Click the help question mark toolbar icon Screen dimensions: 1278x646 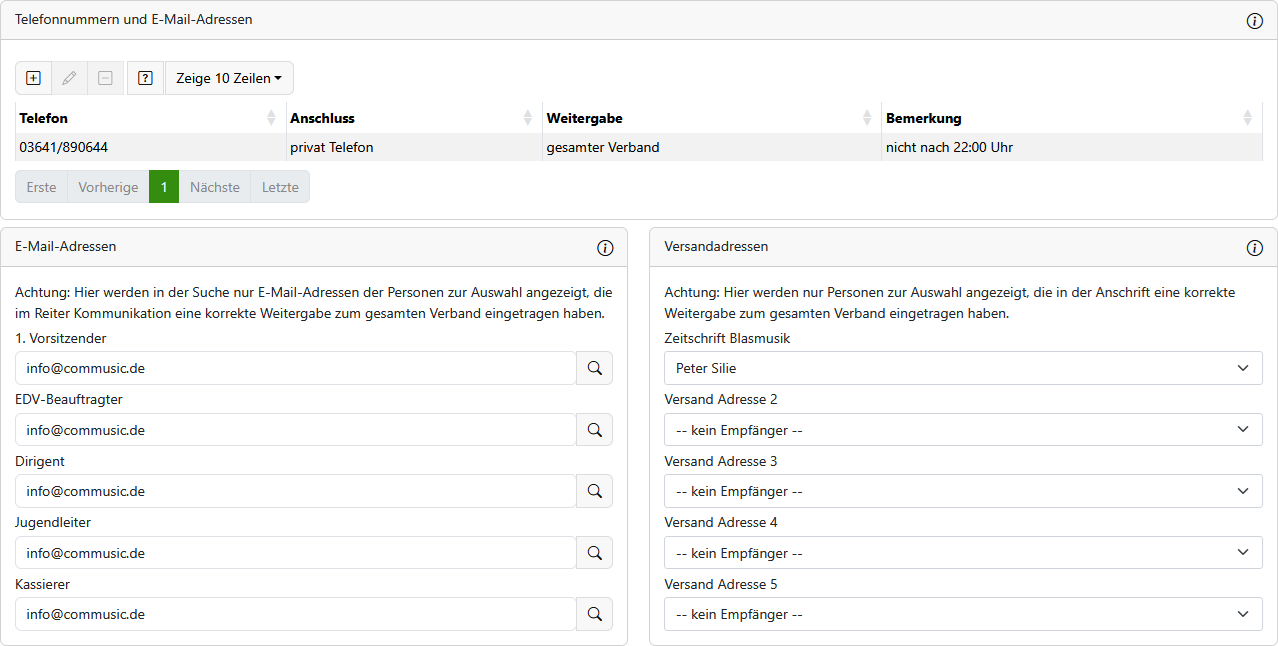(145, 78)
